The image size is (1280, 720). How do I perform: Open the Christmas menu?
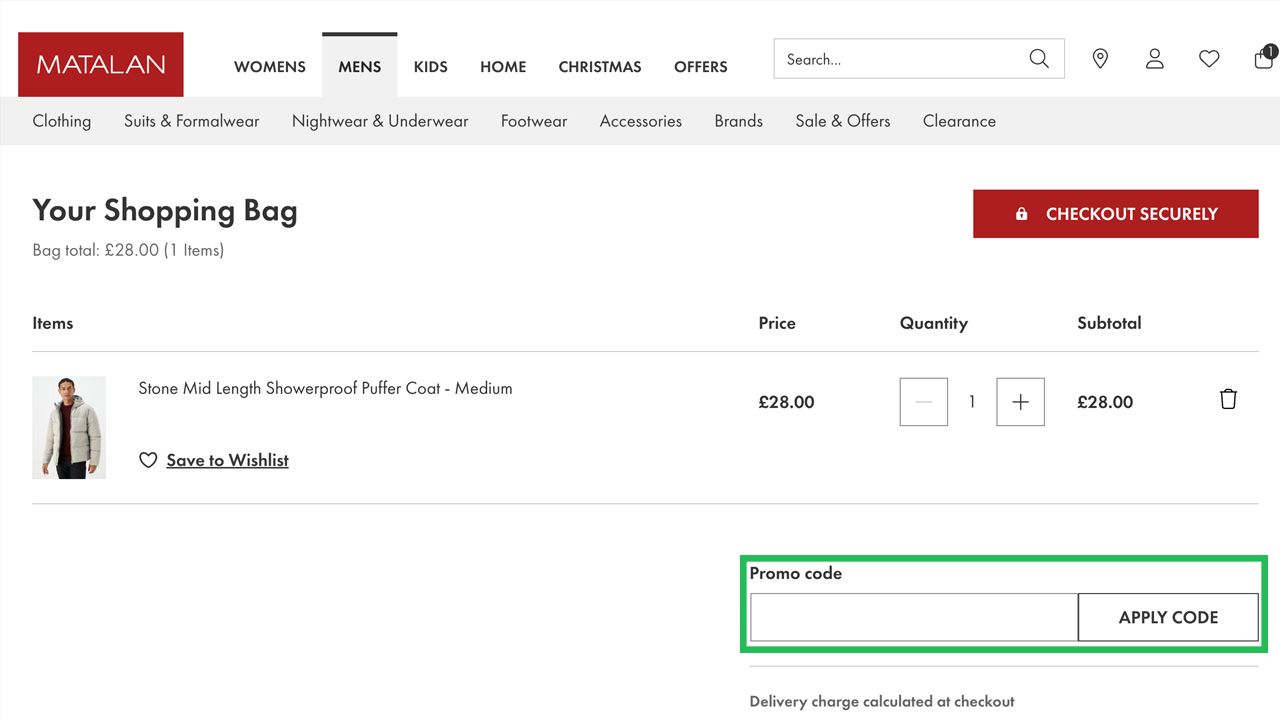point(600,67)
